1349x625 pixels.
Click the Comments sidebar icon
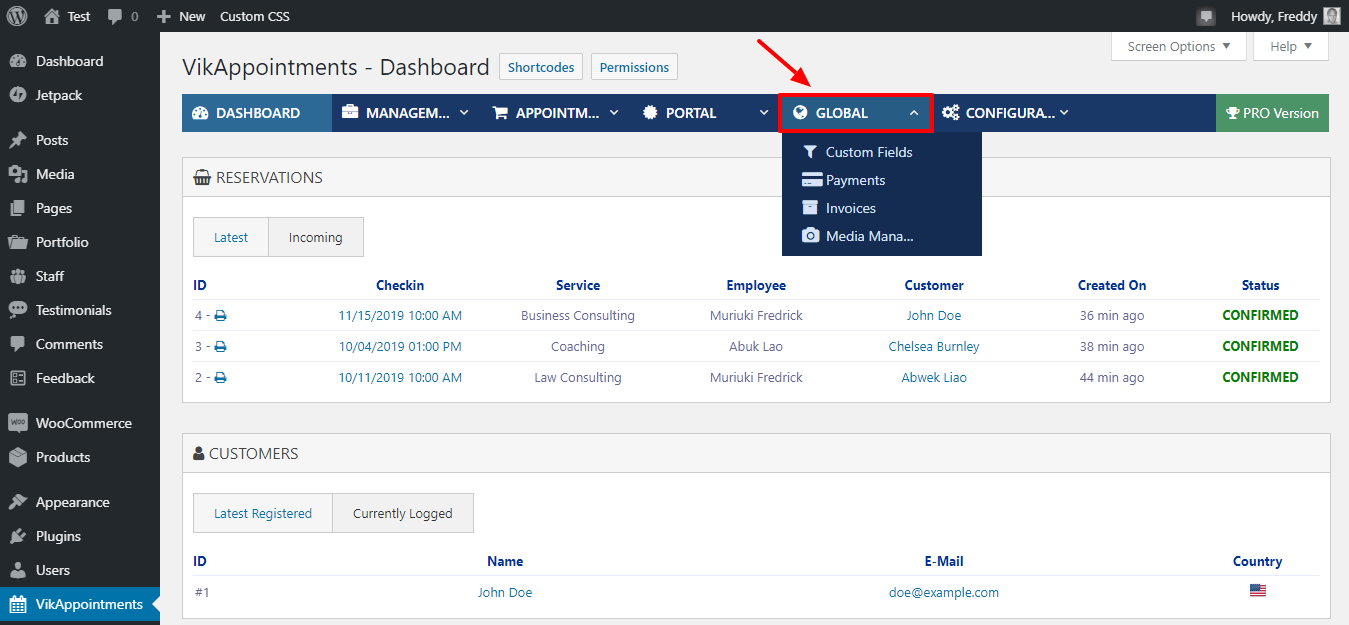[18, 344]
